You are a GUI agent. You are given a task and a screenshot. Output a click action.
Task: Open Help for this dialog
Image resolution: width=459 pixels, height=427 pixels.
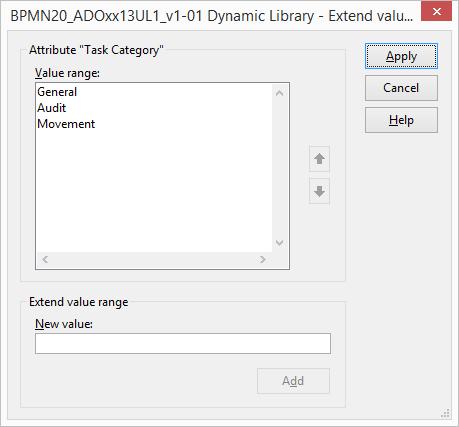pos(401,120)
